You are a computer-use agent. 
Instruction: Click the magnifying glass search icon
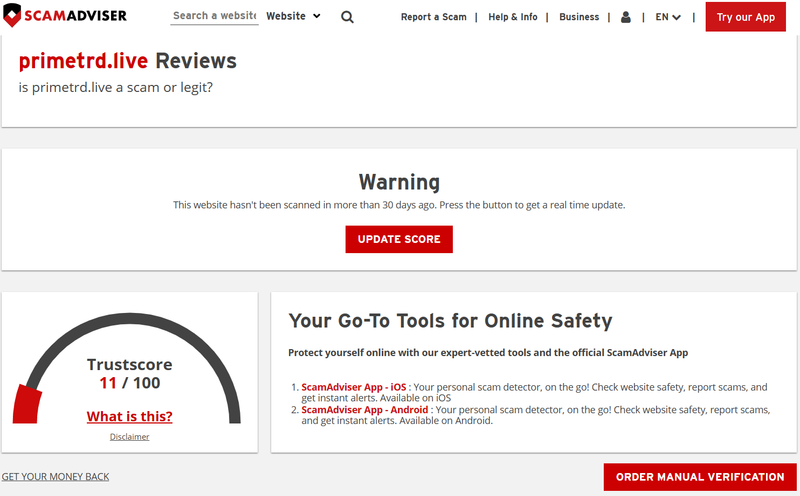pos(347,17)
